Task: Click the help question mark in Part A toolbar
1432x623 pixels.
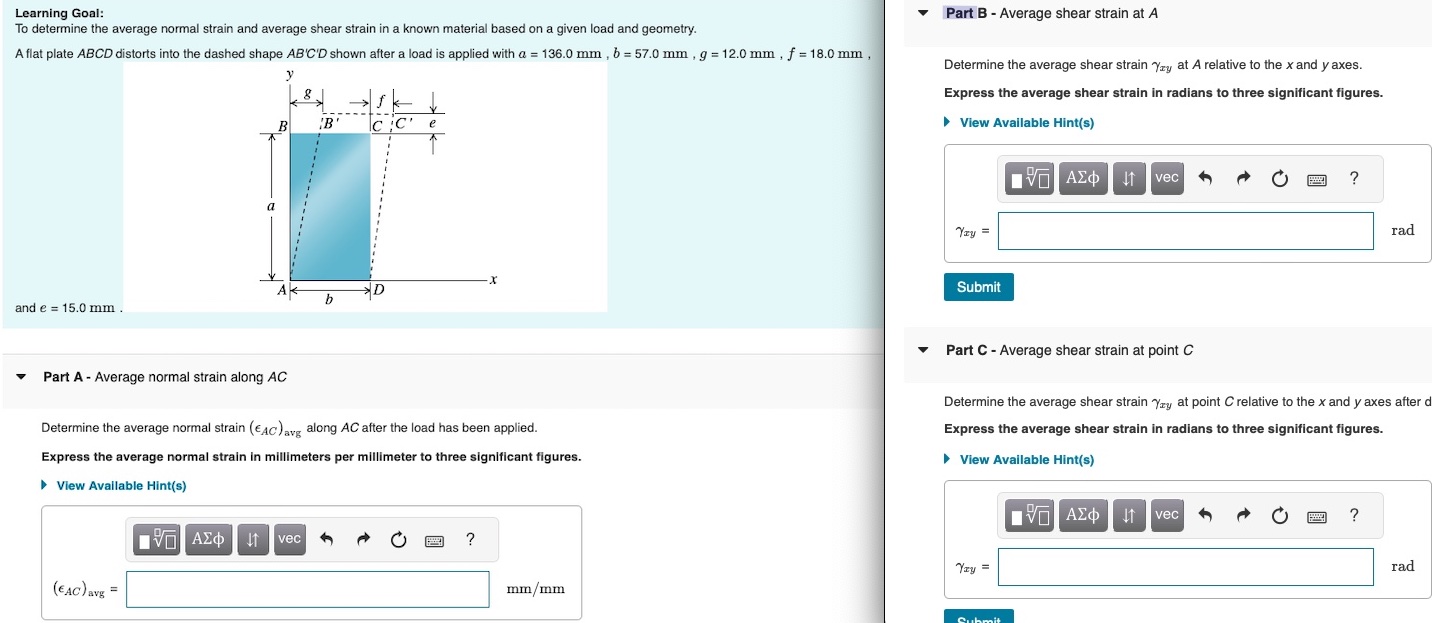Action: [469, 539]
